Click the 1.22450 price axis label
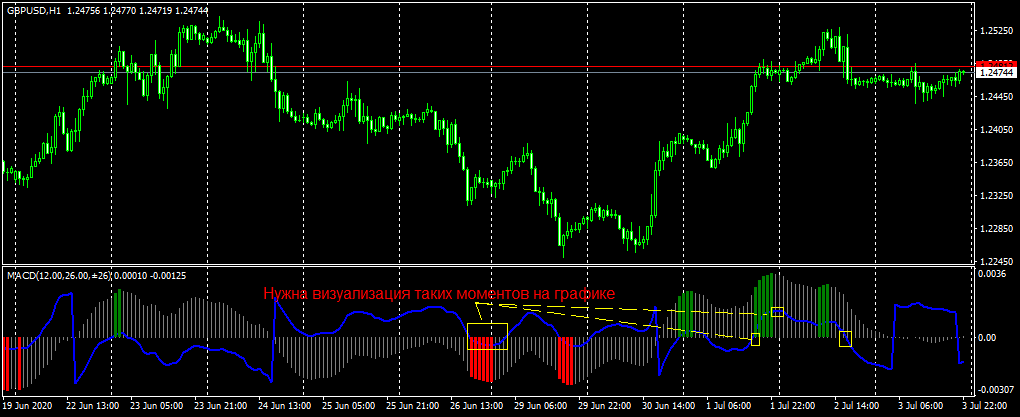This screenshot has height=417, width=1020. [x=997, y=262]
